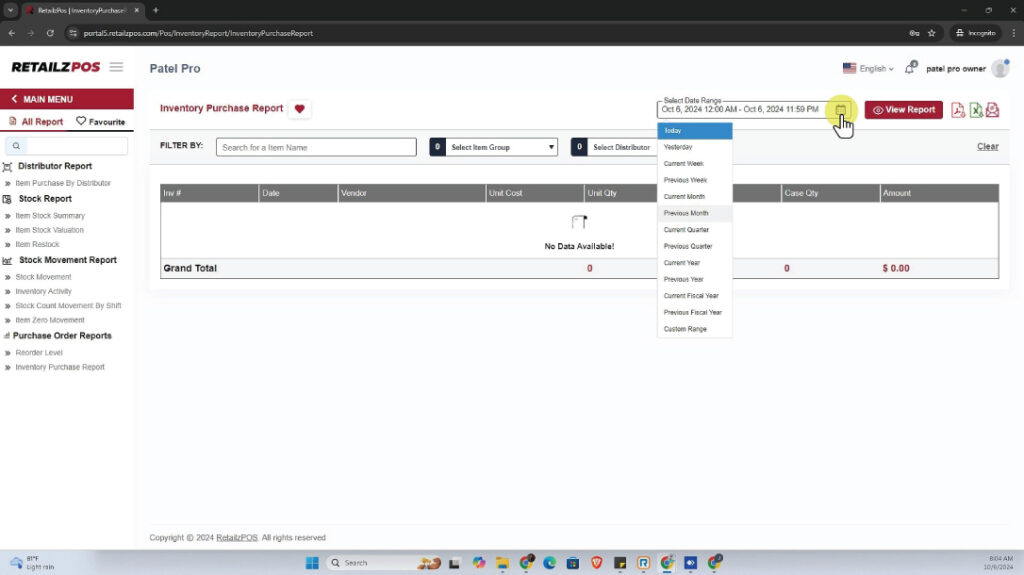Export report using the PDF icon
Image resolution: width=1024 pixels, height=575 pixels.
tap(958, 110)
